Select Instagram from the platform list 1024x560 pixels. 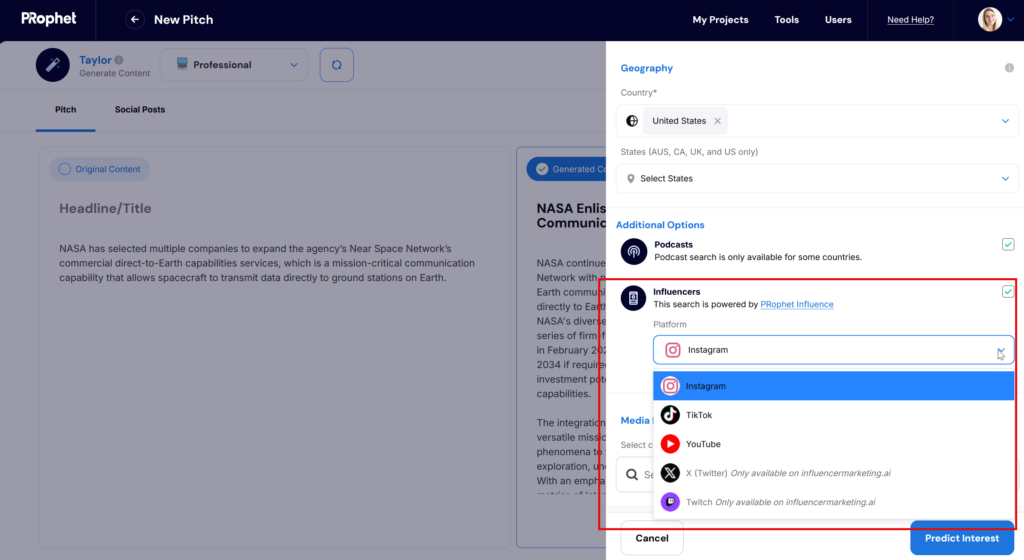[833, 386]
